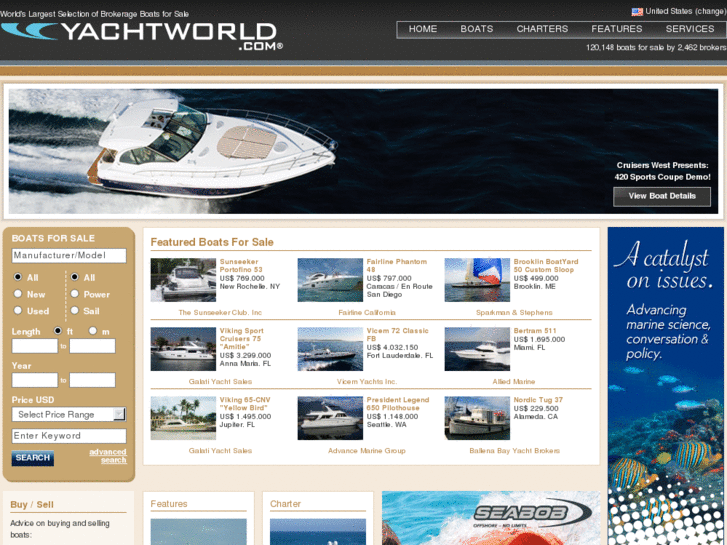Visit The Sunseeker Club, Inc broker link
This screenshot has height=545, width=727.
tap(220, 313)
